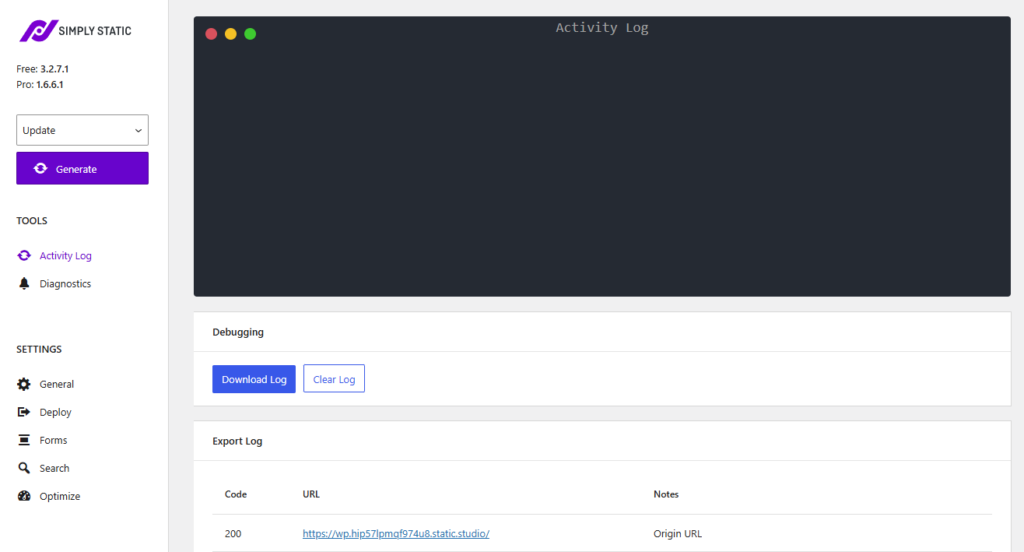Go to Deploy settings
Image resolution: width=1024 pixels, height=552 pixels.
pos(56,412)
